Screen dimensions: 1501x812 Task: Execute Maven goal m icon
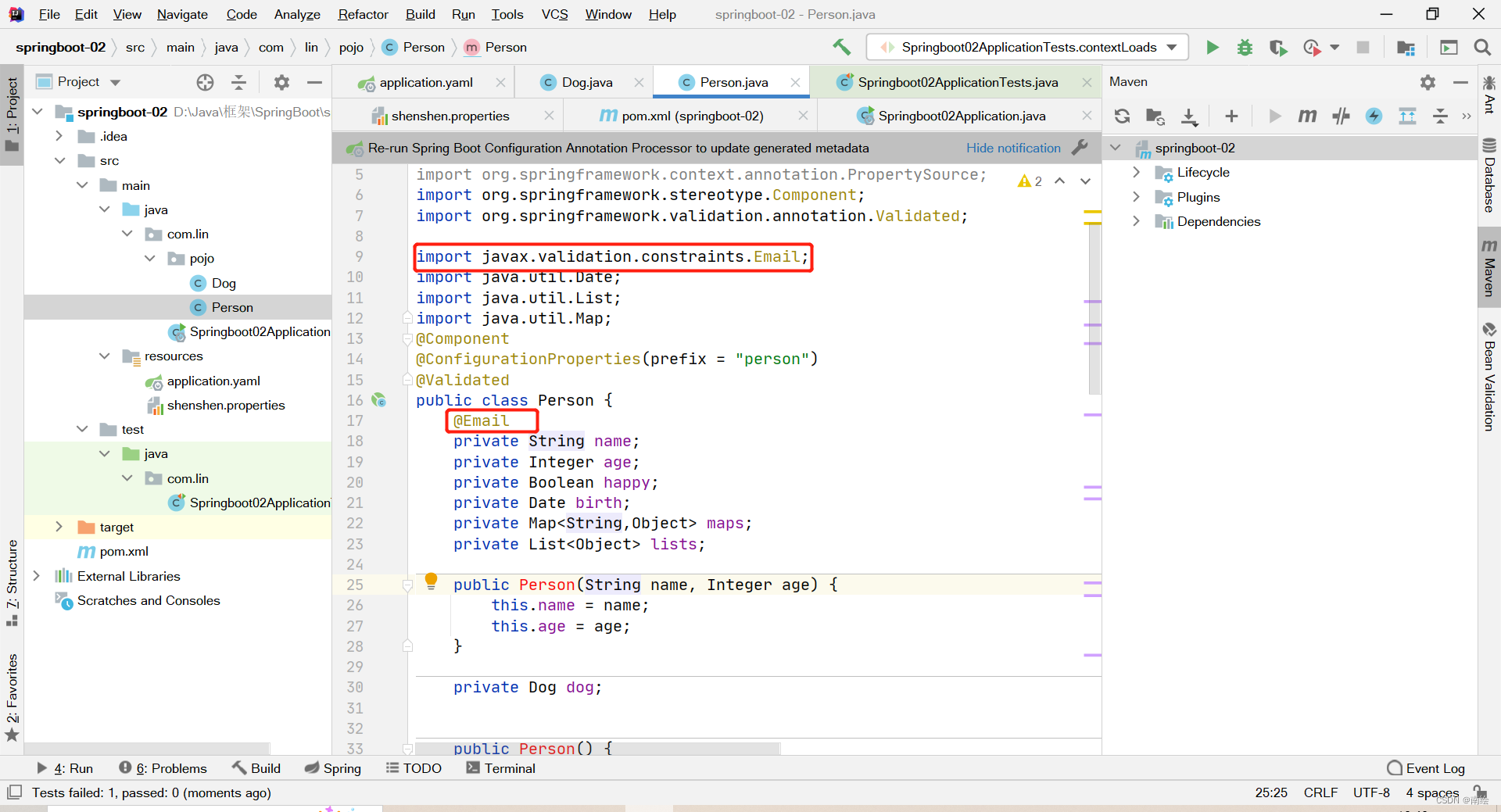tap(1307, 116)
